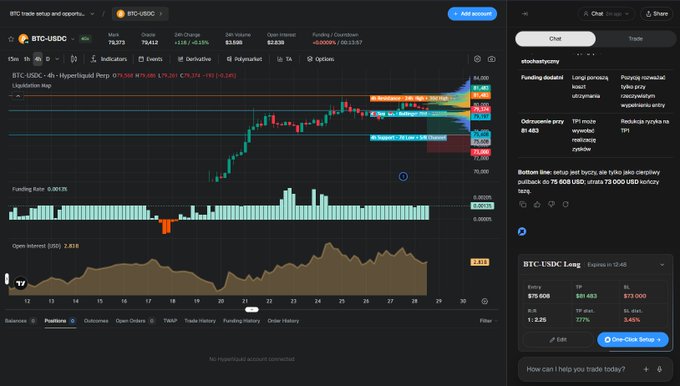Click the $75 608 Entry value
The width and height of the screenshot is (680, 386).
[x=539, y=296]
